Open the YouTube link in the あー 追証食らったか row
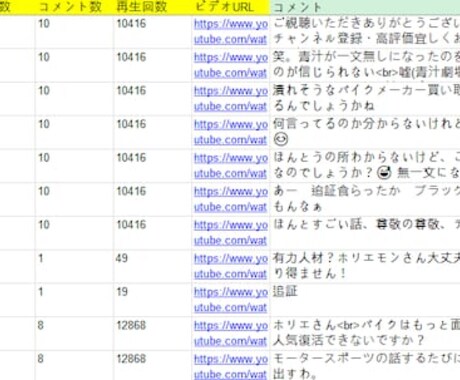The height and width of the screenshot is (380, 460). [231, 199]
